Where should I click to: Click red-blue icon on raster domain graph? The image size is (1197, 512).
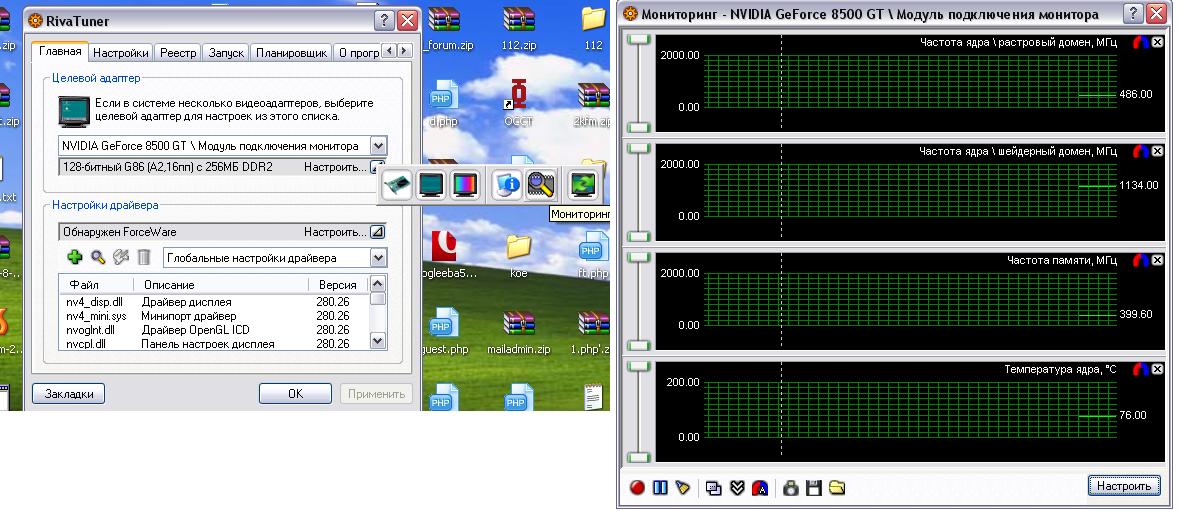click(x=1141, y=42)
